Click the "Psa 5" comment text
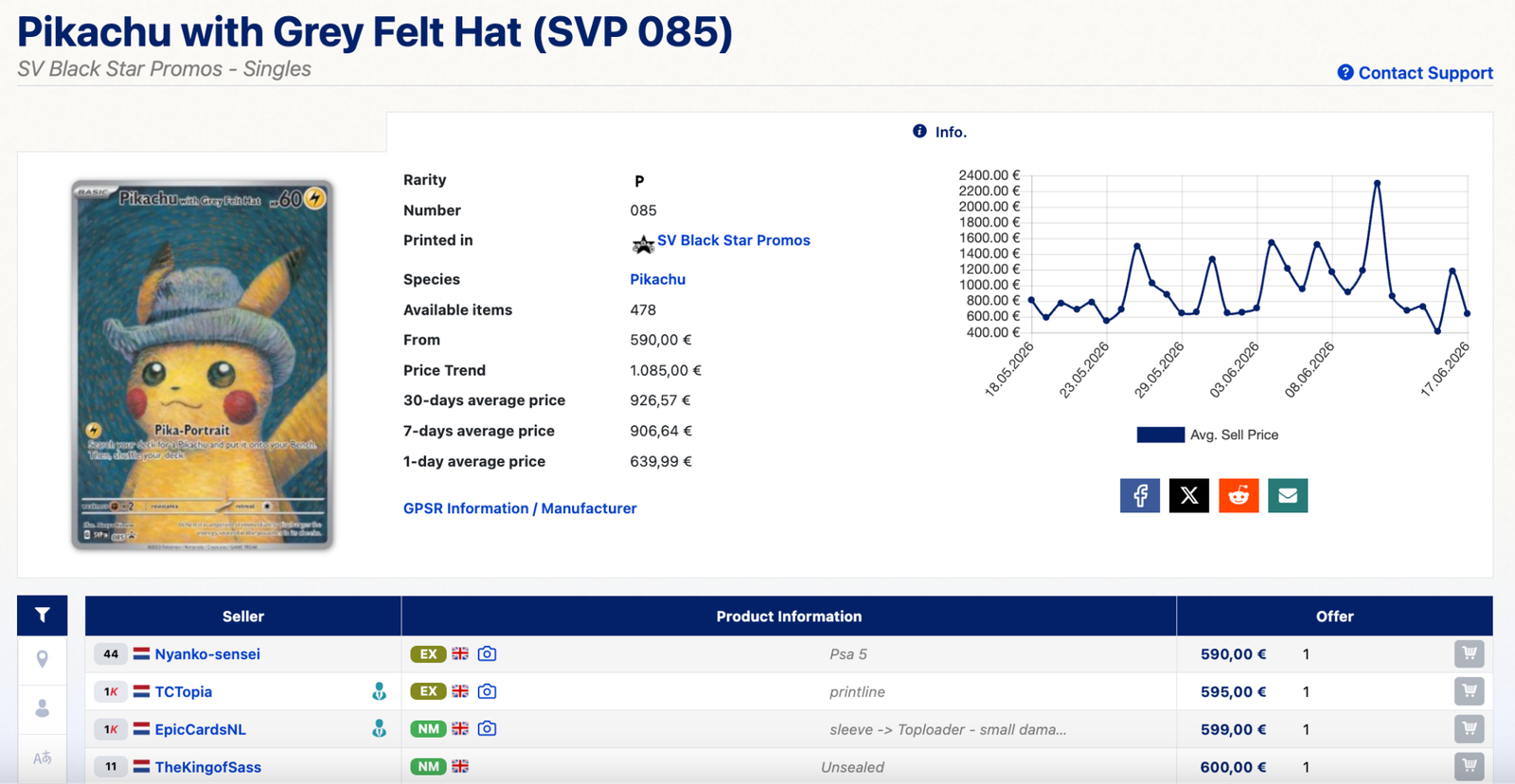 [848, 654]
